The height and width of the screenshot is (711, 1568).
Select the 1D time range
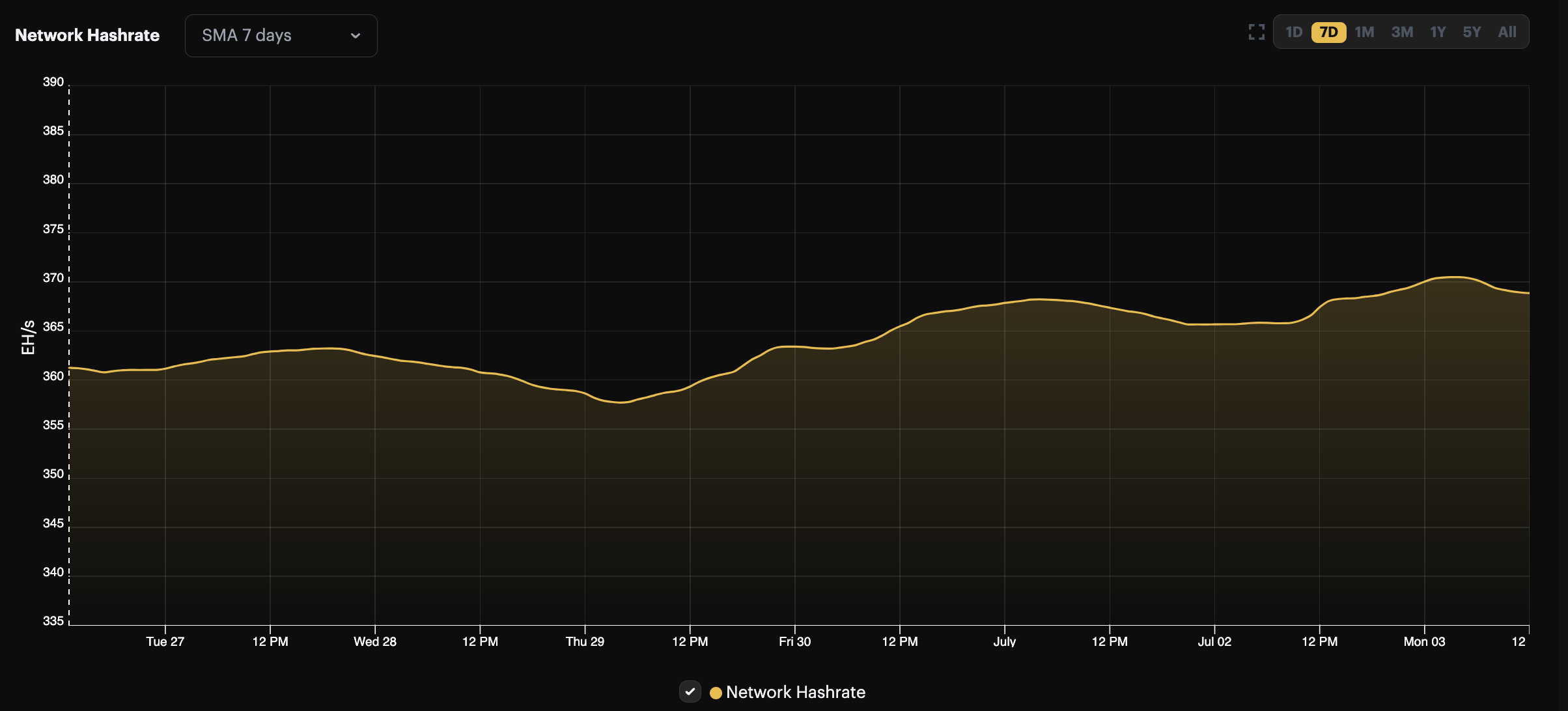pyautogui.click(x=1295, y=31)
